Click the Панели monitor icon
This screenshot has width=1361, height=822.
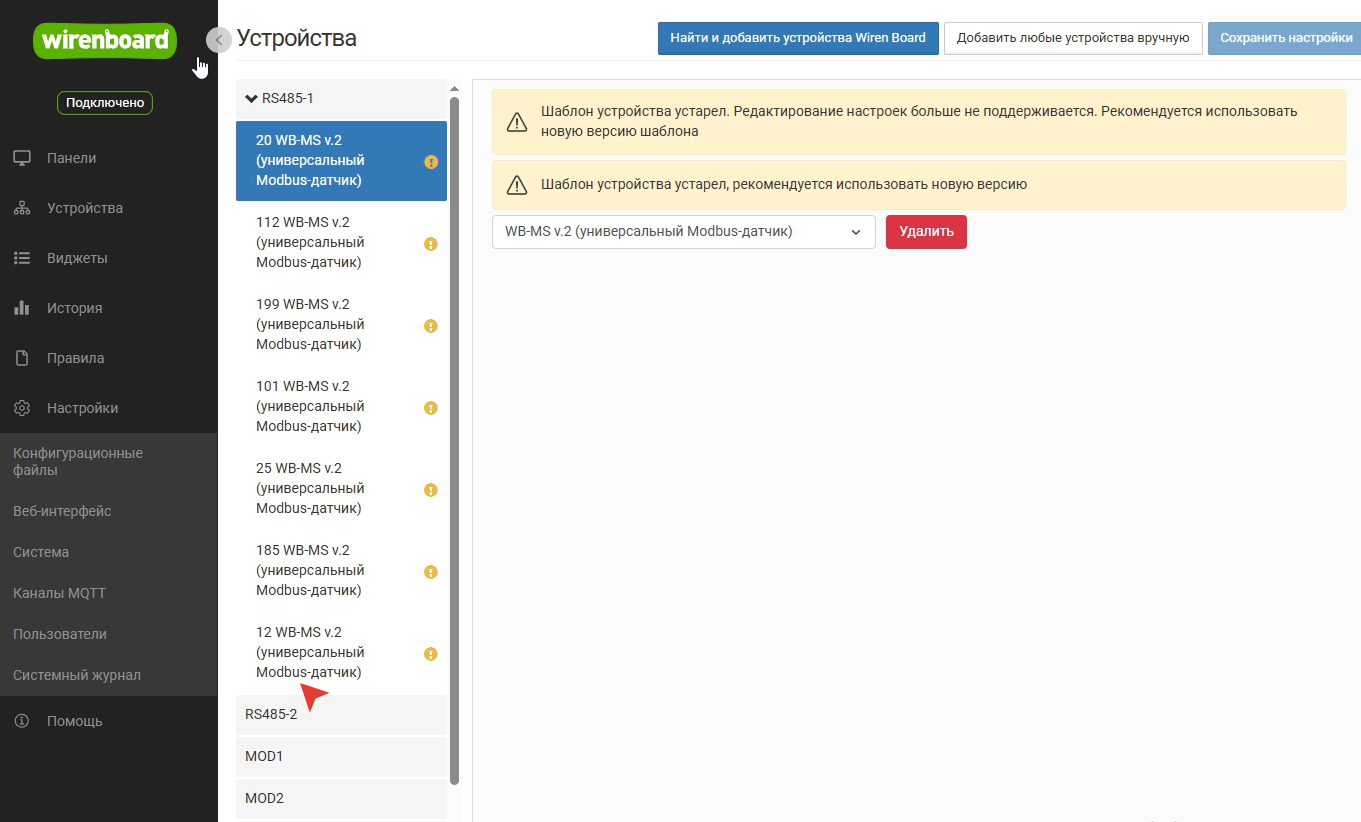coord(22,158)
